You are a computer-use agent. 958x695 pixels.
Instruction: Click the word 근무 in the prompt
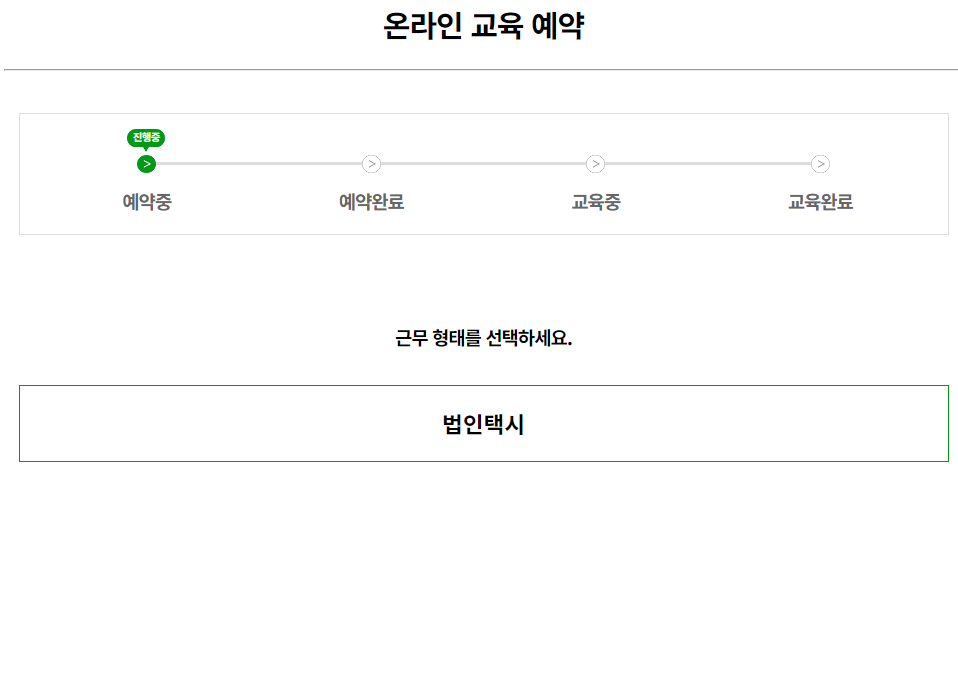coord(411,338)
